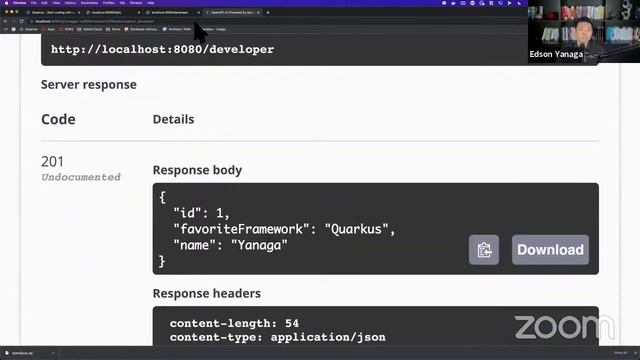Open the File menu
The image size is (640, 360).
(x=34, y=3)
